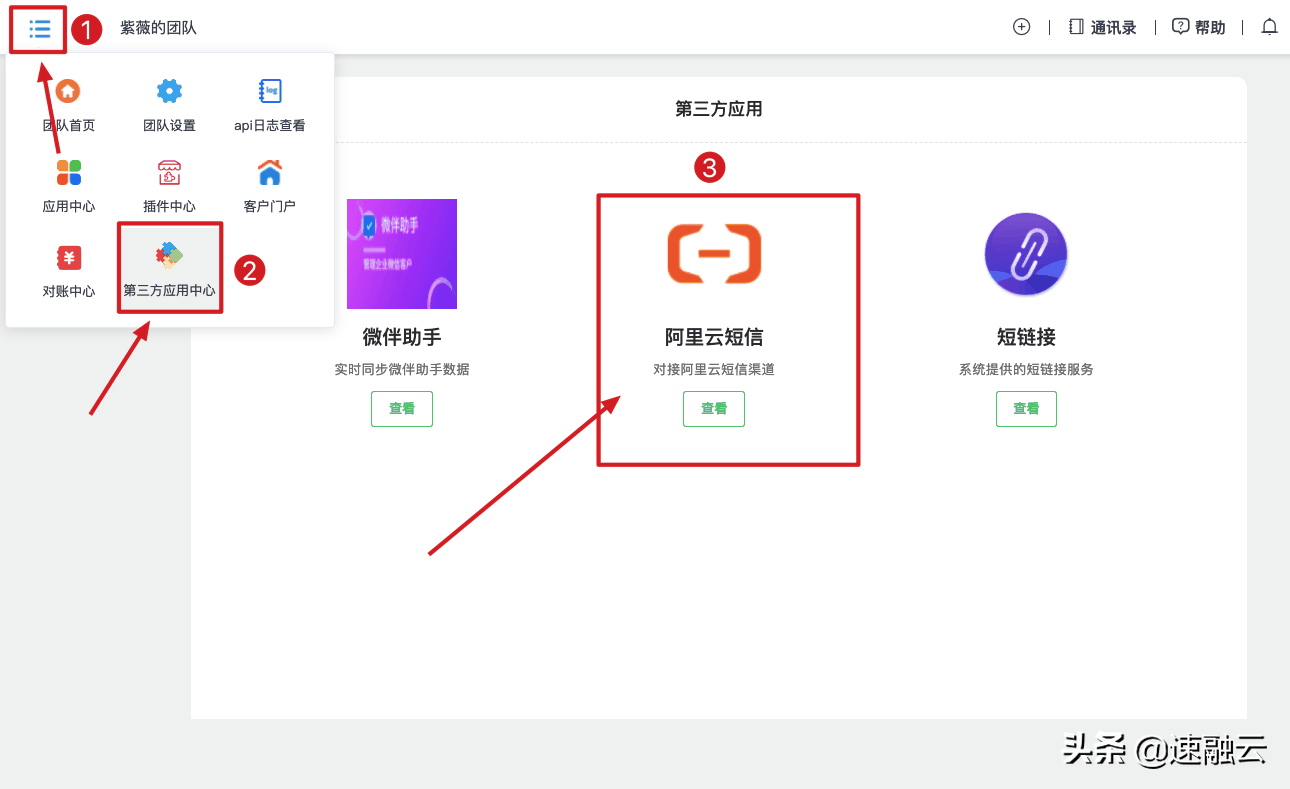
Task: Open 帮助 text link in header
Action: click(x=1210, y=28)
